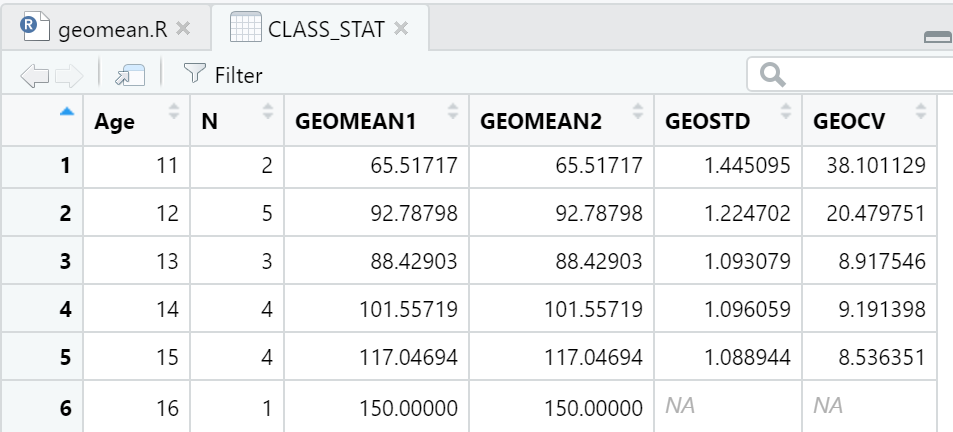Screen dimensions: 953x432
Task: Select row number 1
Action: [x=42, y=165]
